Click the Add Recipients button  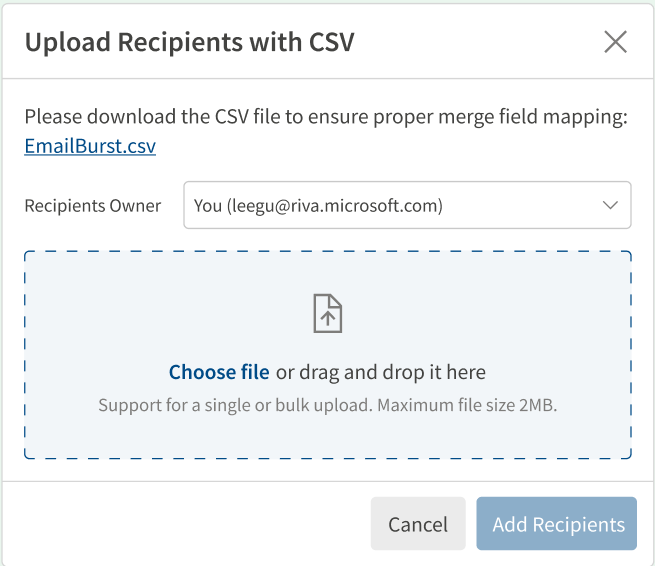[557, 524]
